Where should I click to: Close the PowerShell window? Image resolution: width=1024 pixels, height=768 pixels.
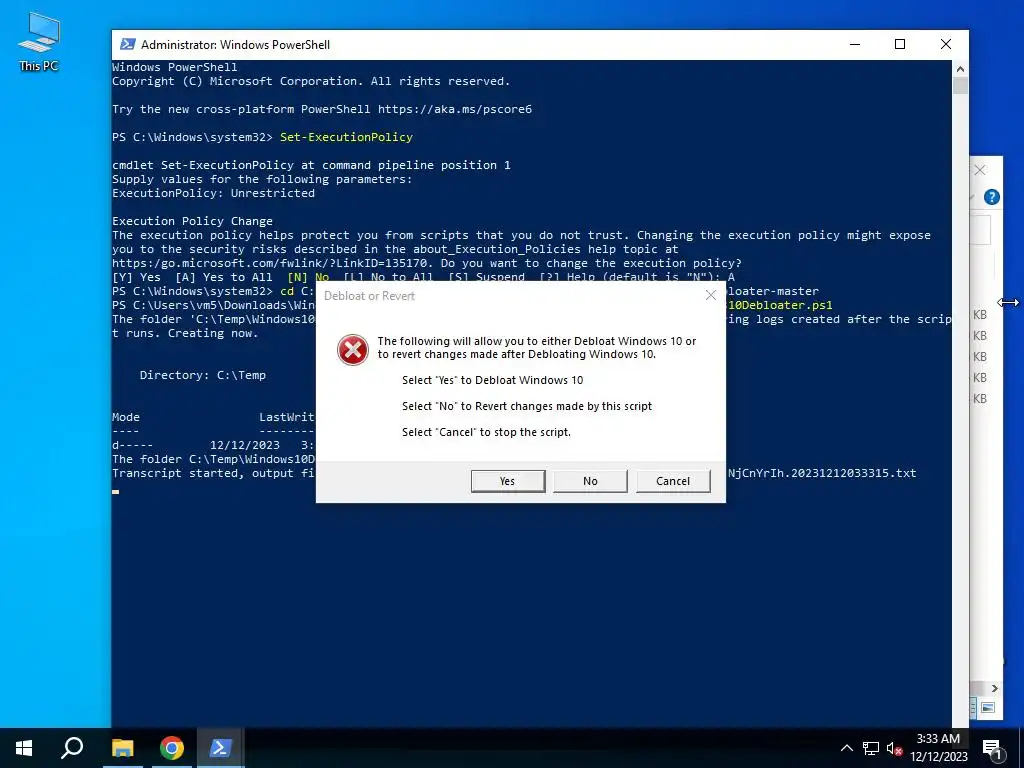coord(946,44)
